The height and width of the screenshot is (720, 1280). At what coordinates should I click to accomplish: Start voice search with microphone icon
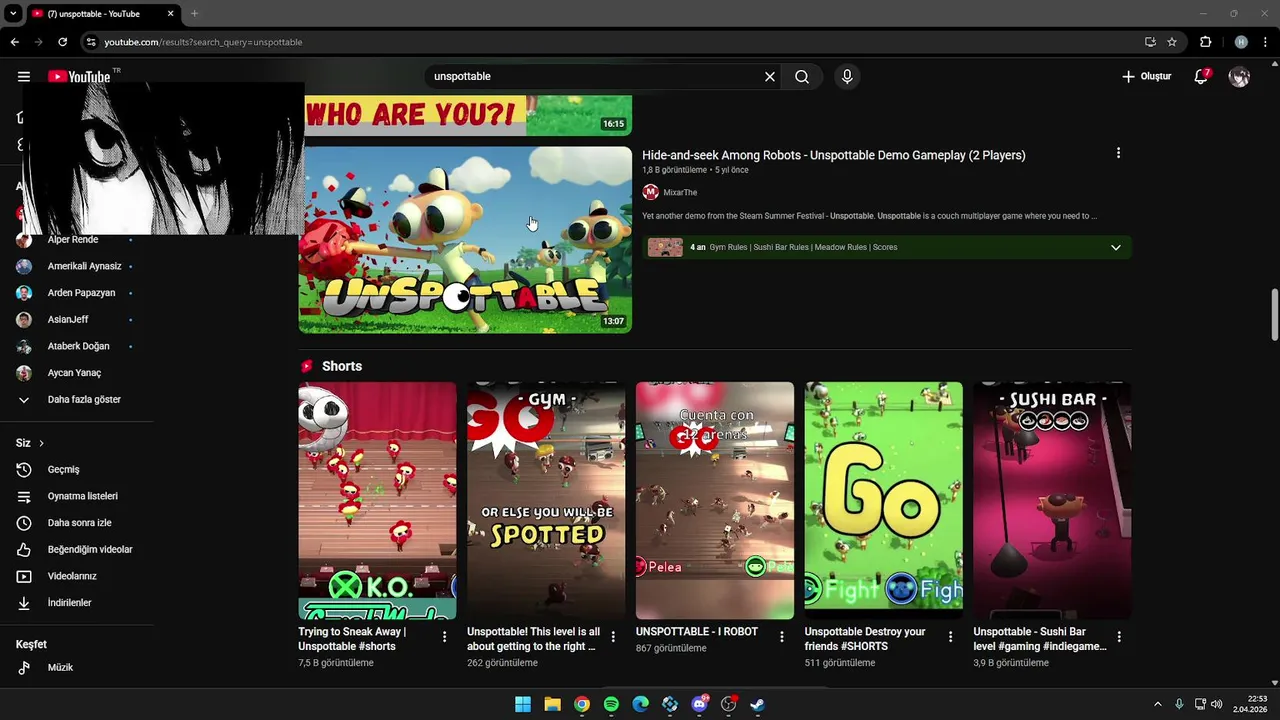pos(847,76)
